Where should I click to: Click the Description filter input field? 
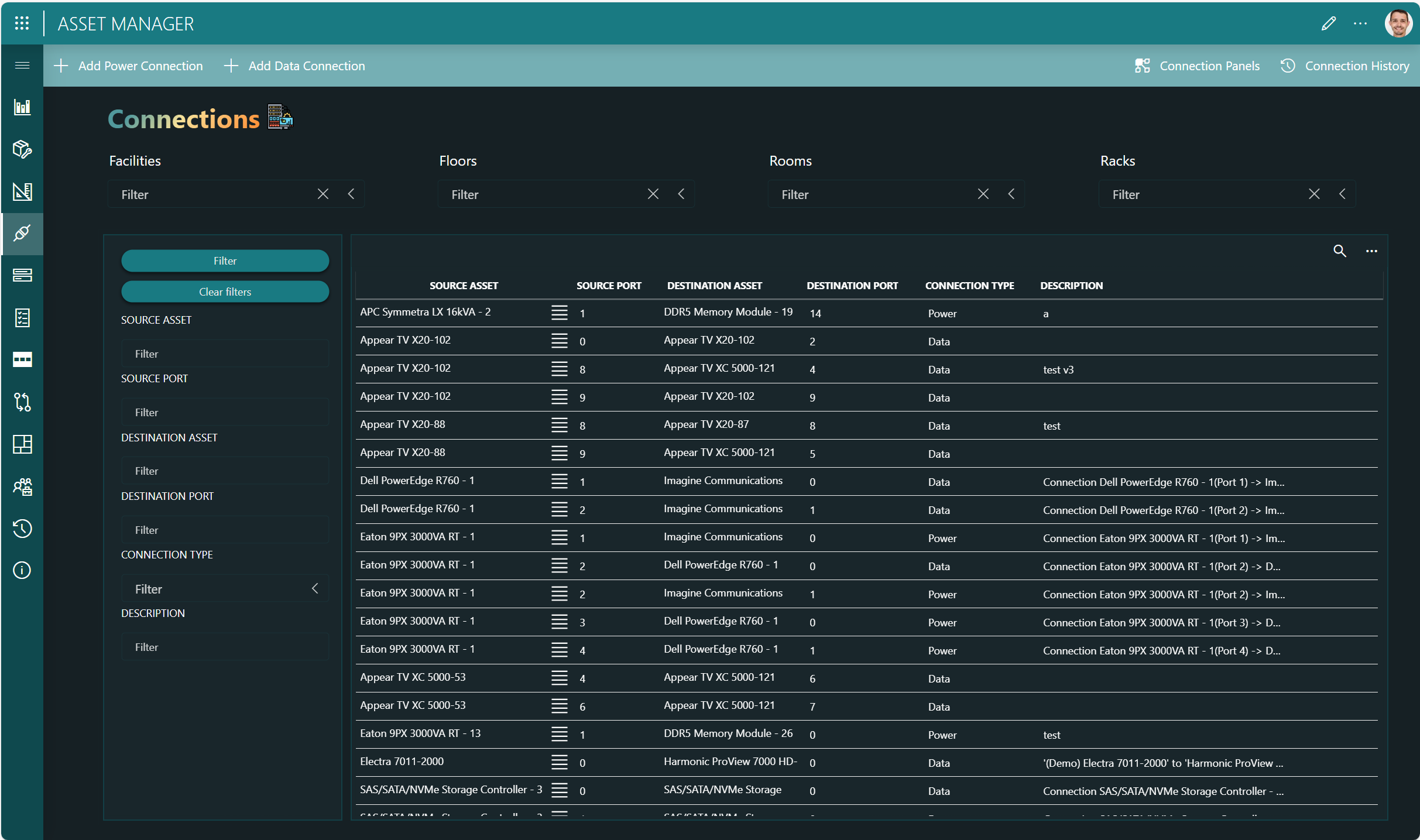225,646
